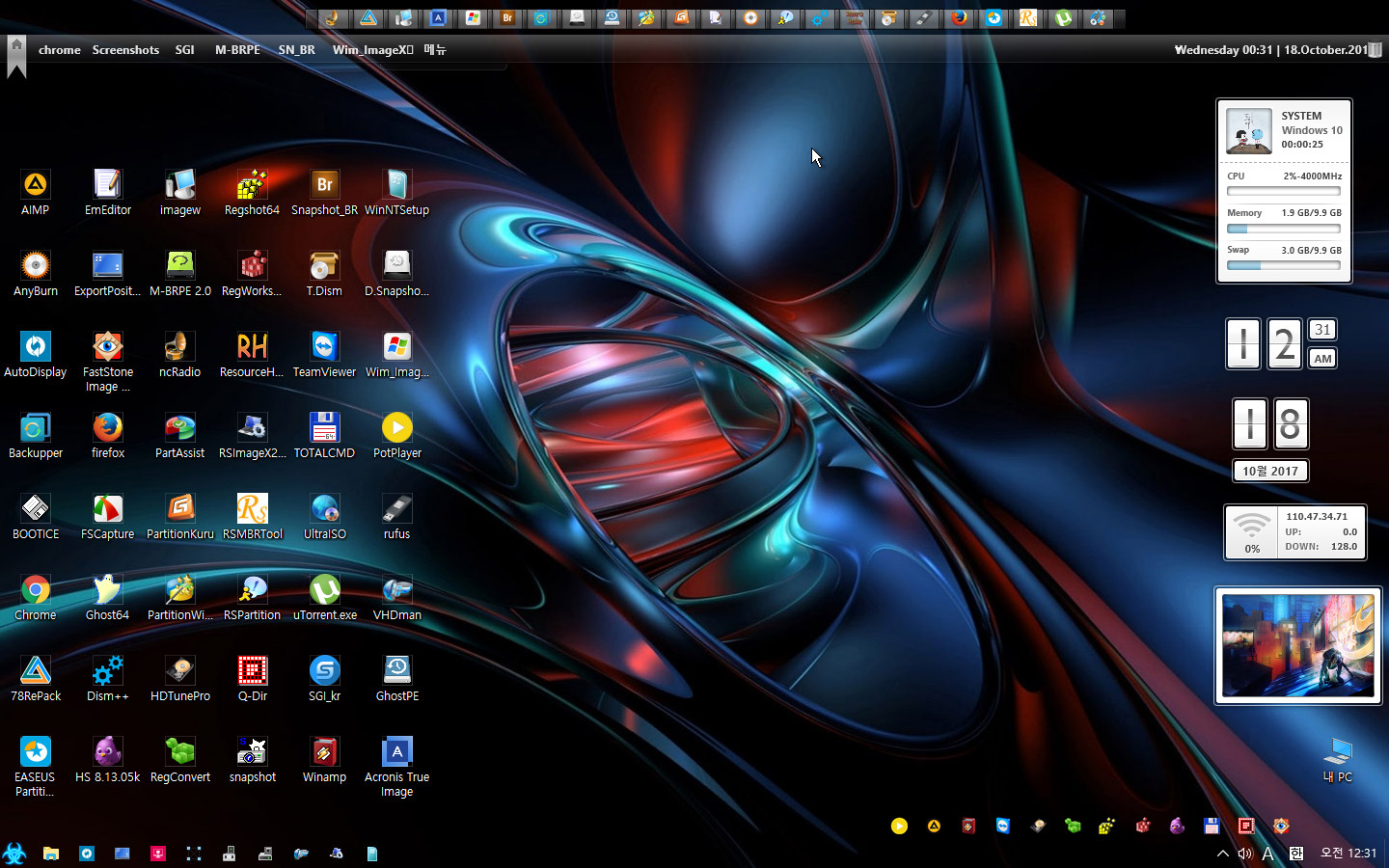
Task: Click the Firefox icon in the top dock
Action: [x=959, y=17]
